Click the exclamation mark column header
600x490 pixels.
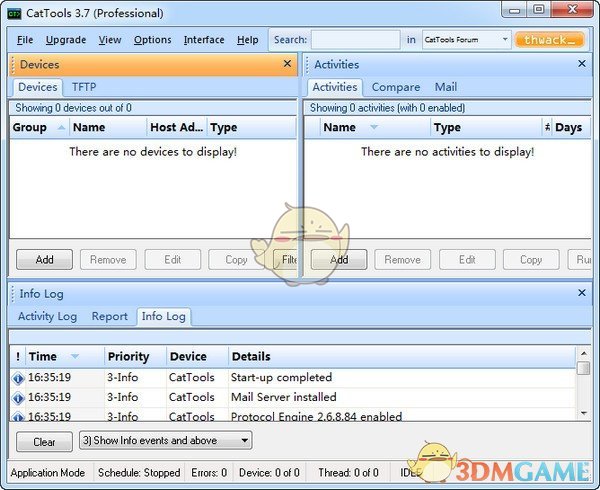coord(18,357)
